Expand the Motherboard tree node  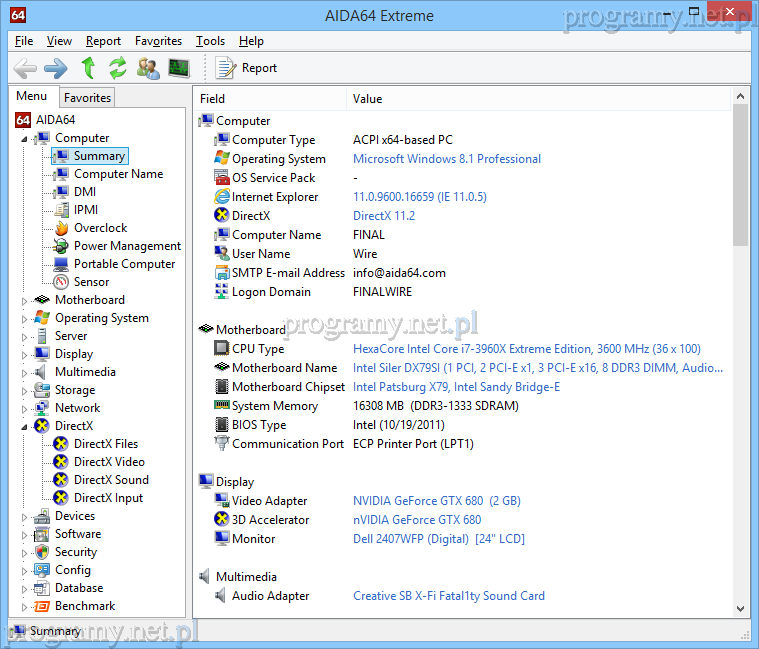(26, 300)
